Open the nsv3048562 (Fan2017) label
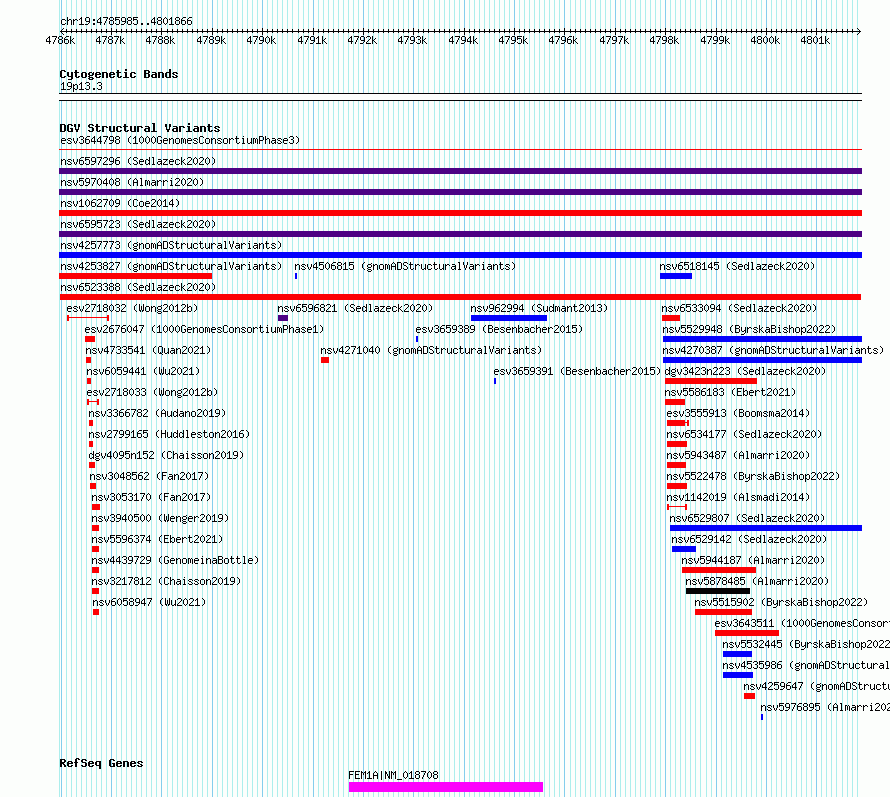The image size is (890, 797). click(x=149, y=476)
